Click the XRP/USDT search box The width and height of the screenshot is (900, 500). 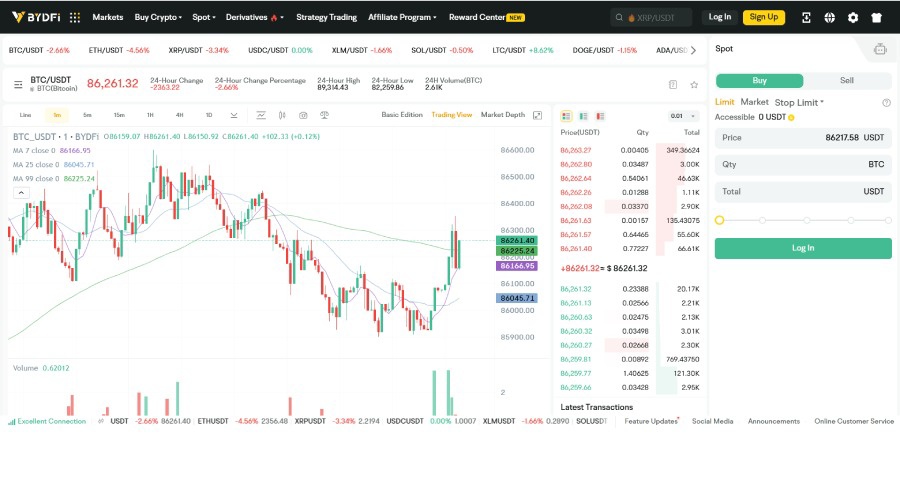coord(651,18)
